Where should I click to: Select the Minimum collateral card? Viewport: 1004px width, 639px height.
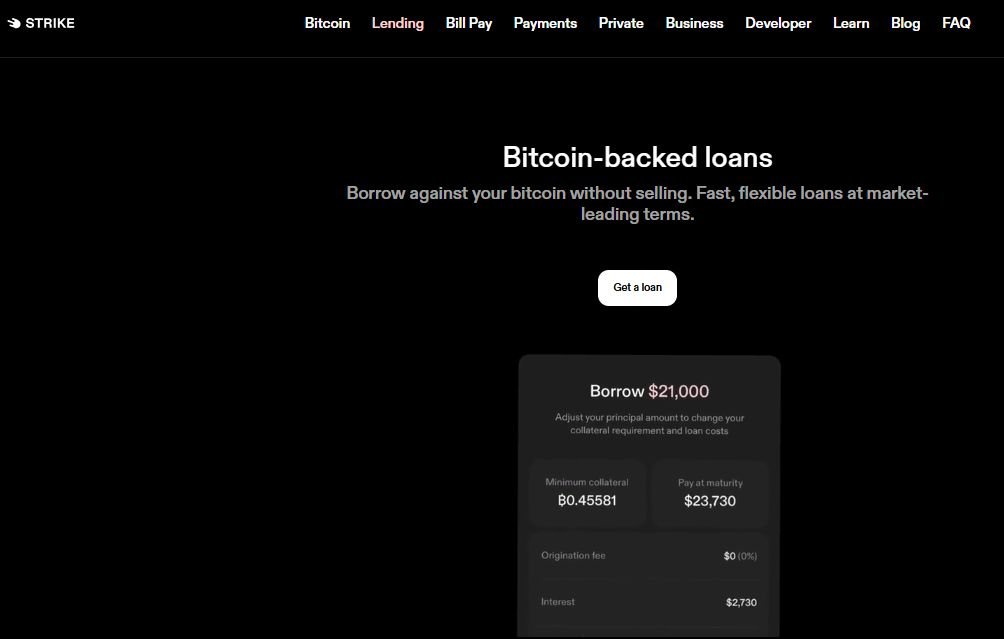(x=587, y=492)
